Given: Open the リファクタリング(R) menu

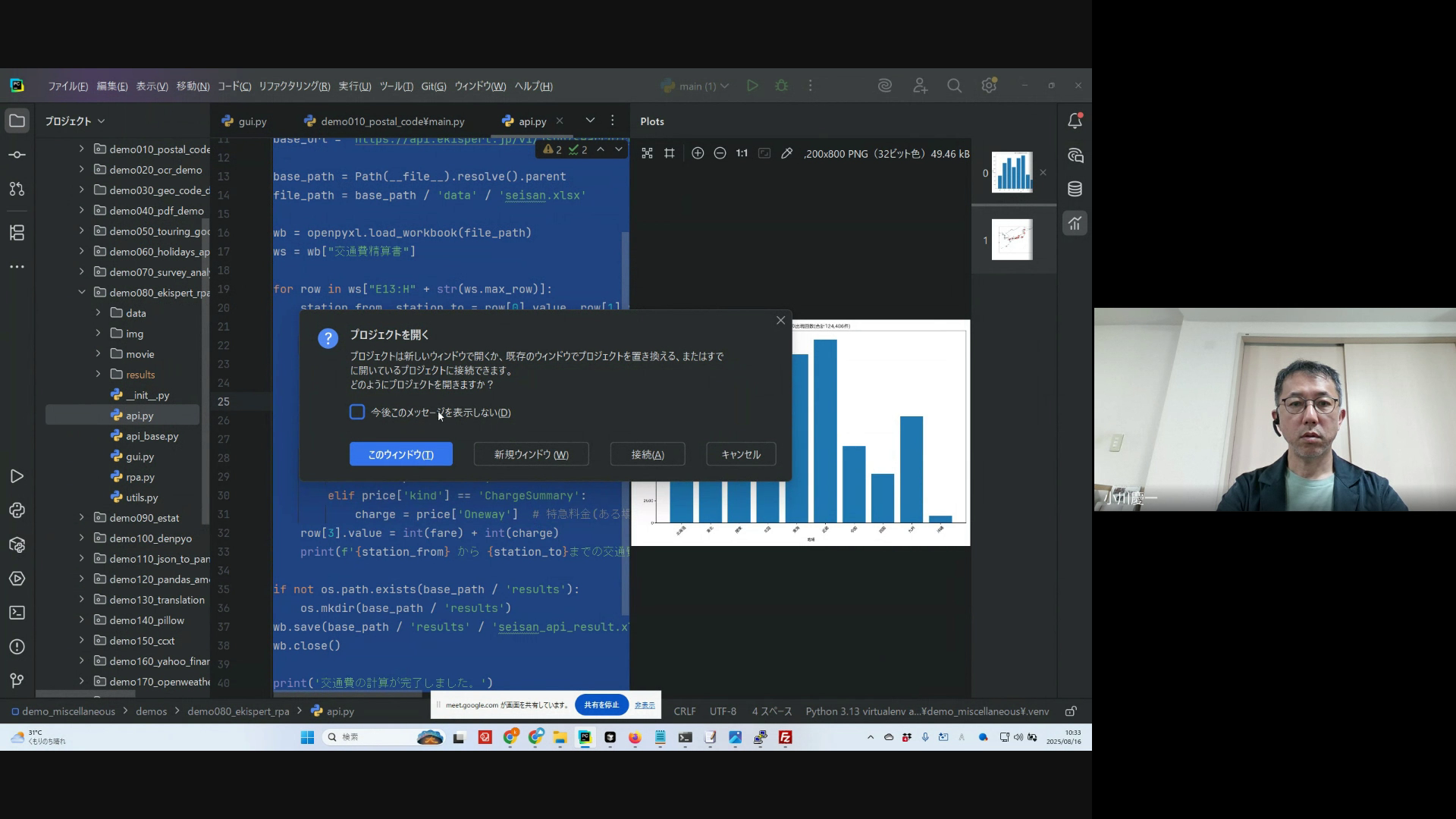Looking at the screenshot, I should coord(294,86).
